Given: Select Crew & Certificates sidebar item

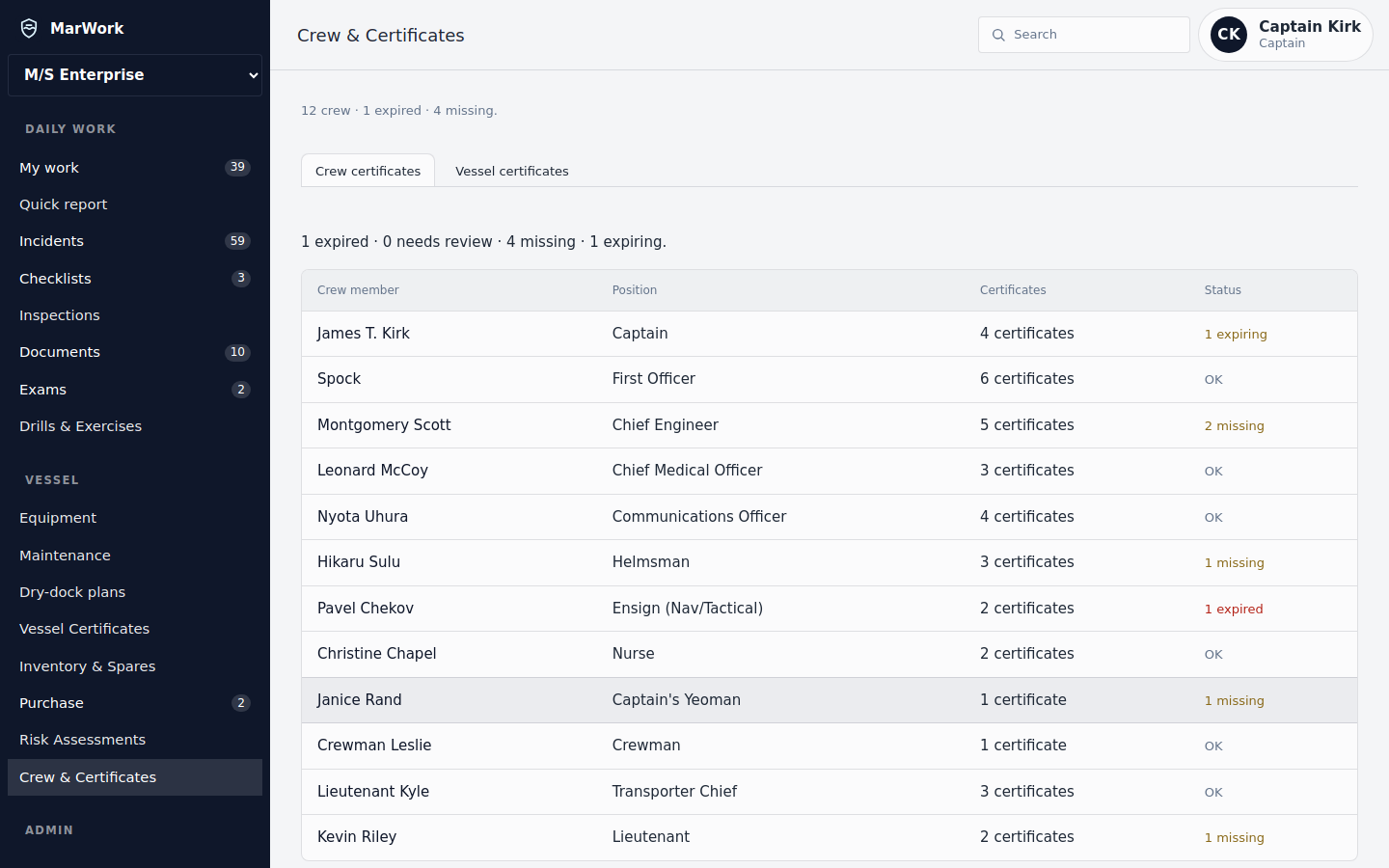Looking at the screenshot, I should click(135, 777).
